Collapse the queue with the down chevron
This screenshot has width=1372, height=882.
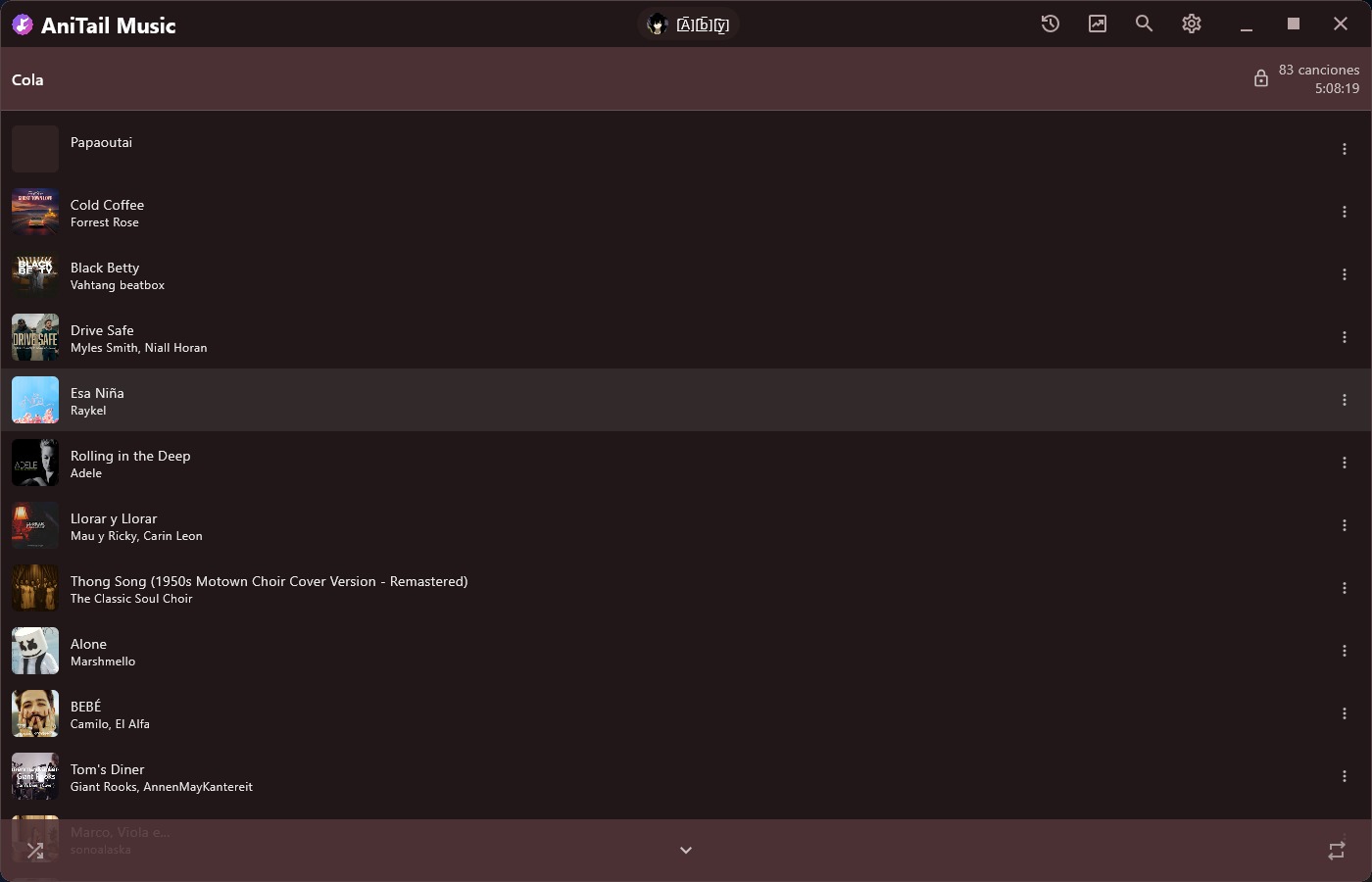[686, 851]
